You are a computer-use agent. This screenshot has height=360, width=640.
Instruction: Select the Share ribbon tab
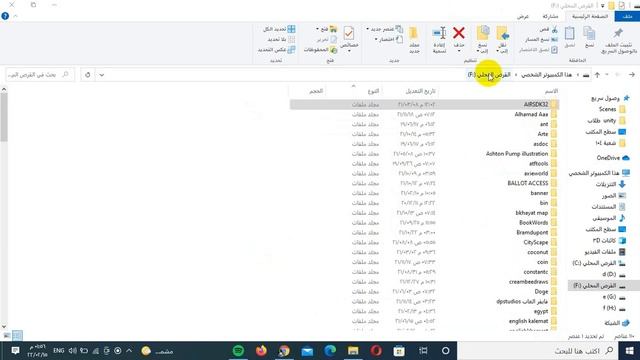tap(550, 16)
